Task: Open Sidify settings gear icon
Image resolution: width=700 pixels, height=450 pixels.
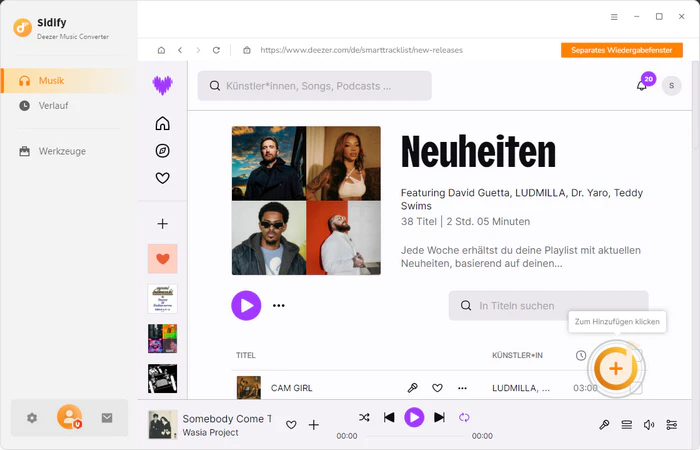Action: pos(32,418)
